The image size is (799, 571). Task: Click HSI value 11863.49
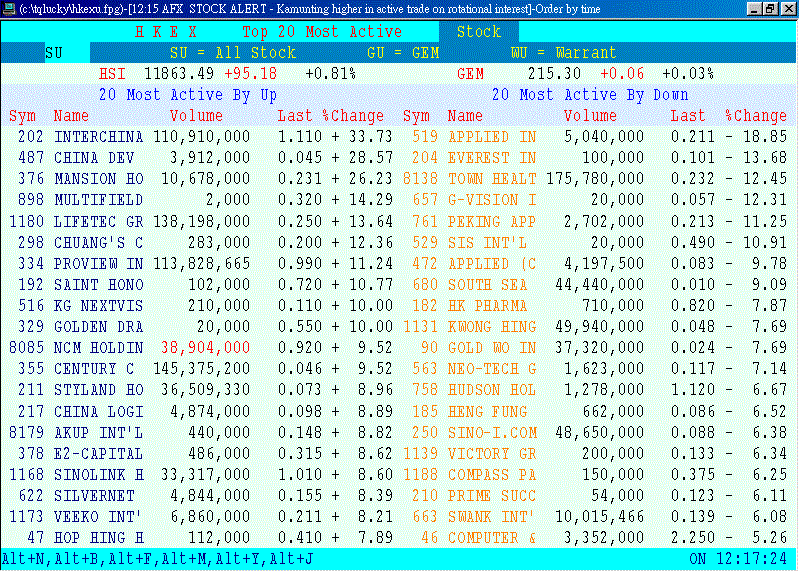pyautogui.click(x=179, y=74)
